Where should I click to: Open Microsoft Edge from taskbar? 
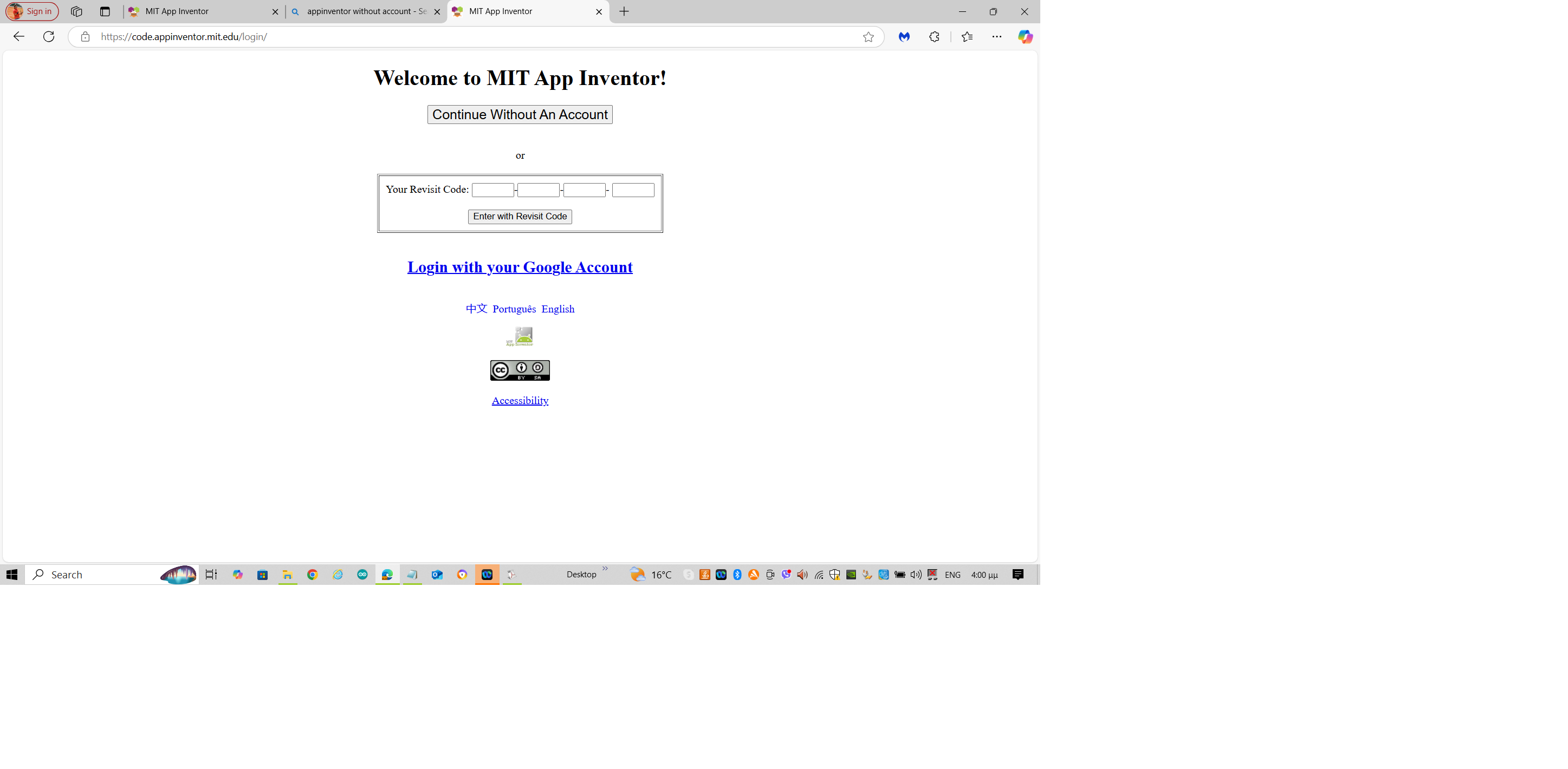(x=387, y=575)
